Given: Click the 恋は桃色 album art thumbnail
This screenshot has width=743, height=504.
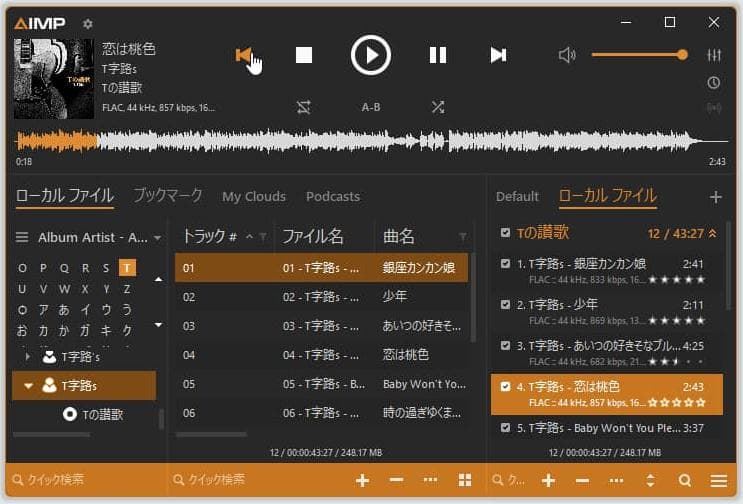Looking at the screenshot, I should tap(54, 79).
